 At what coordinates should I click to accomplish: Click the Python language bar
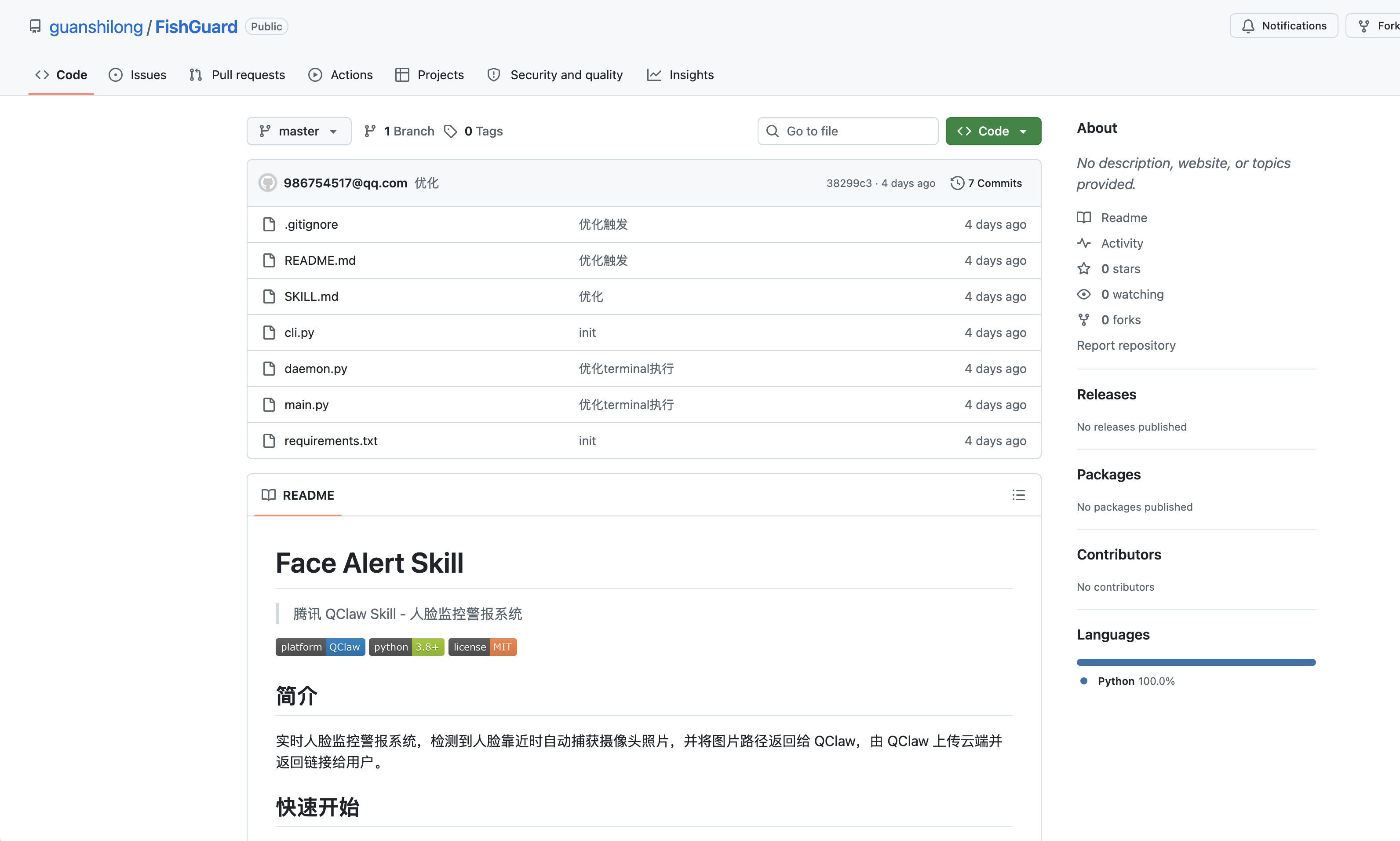tap(1196, 662)
